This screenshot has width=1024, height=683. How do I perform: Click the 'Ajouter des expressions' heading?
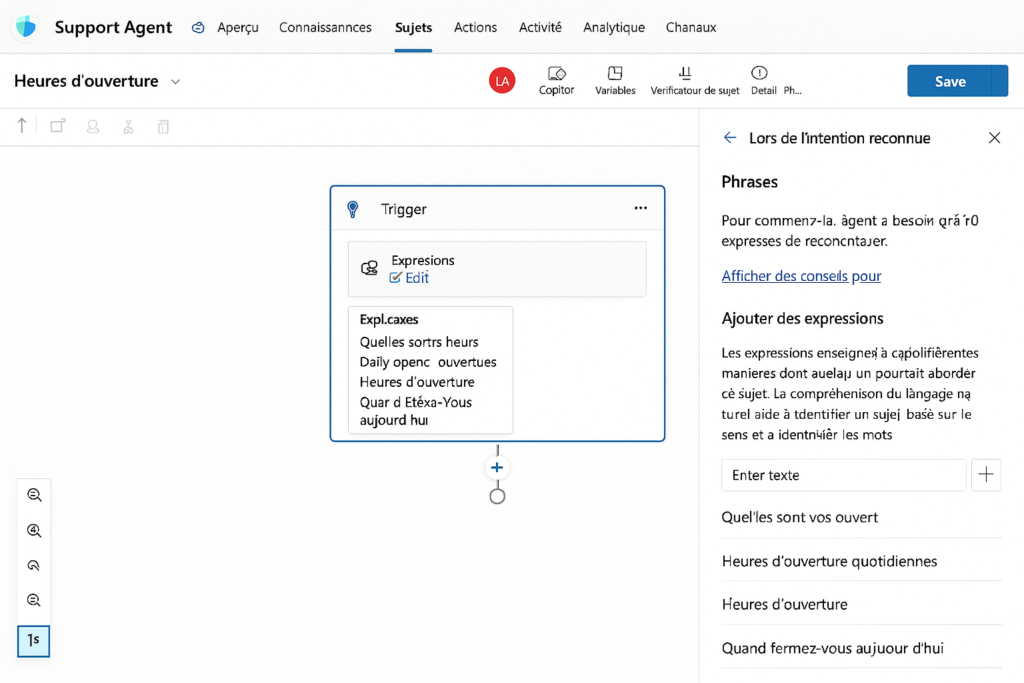[802, 319]
